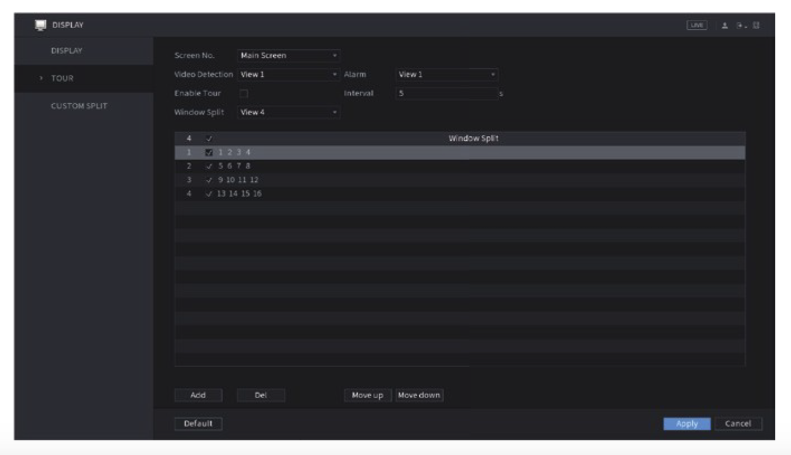
Task: Toggle the checkbox for row 5 6 7 8
Action: (209, 166)
